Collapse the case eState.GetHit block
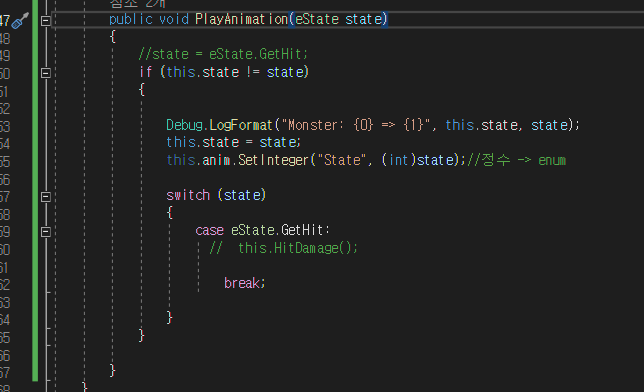 click(x=46, y=232)
